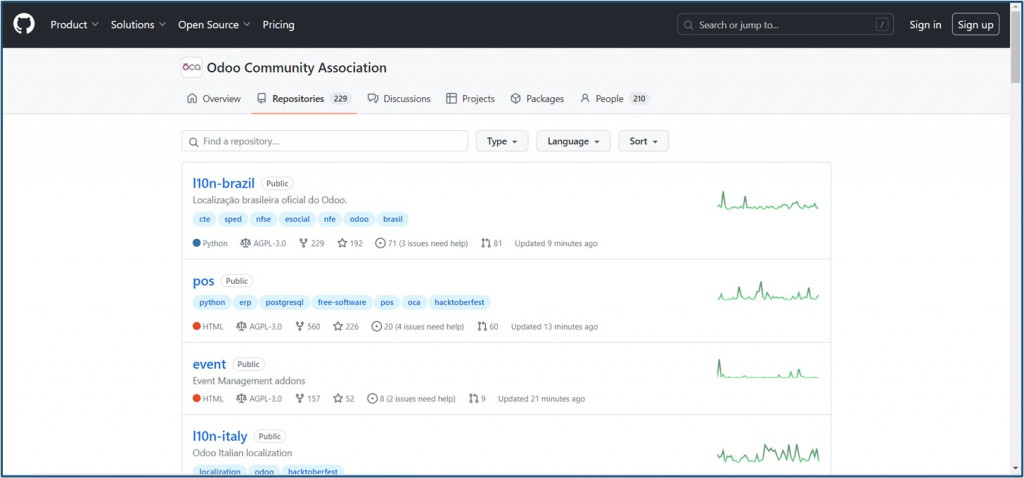1024x478 pixels.
Task: Click AGPL-3.0 license on pos
Action: (x=259, y=327)
